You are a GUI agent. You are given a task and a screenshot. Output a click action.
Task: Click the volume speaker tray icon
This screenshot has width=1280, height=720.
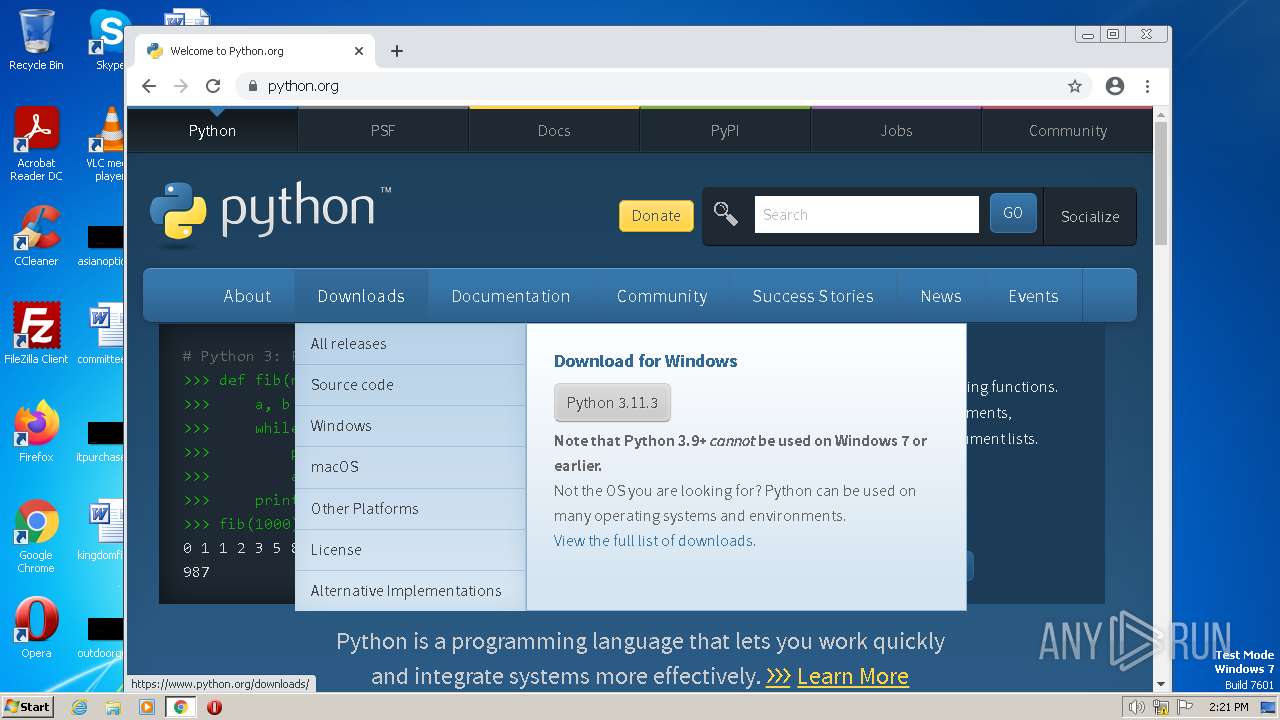(1136, 707)
